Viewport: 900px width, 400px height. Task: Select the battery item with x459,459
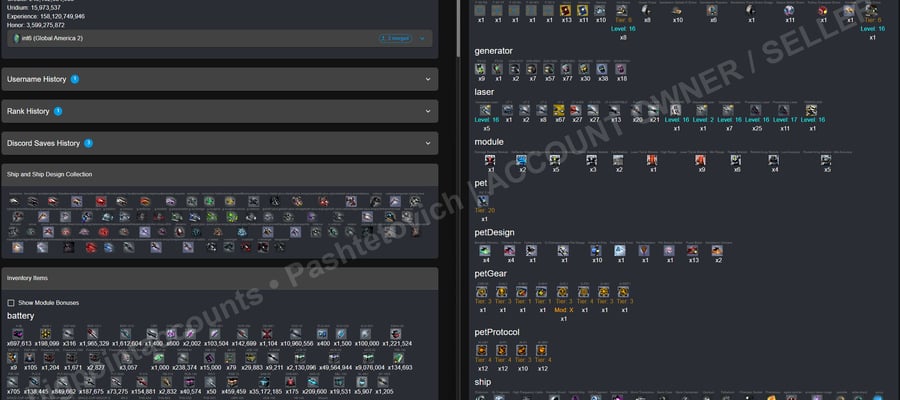pyautogui.click(x=232, y=382)
